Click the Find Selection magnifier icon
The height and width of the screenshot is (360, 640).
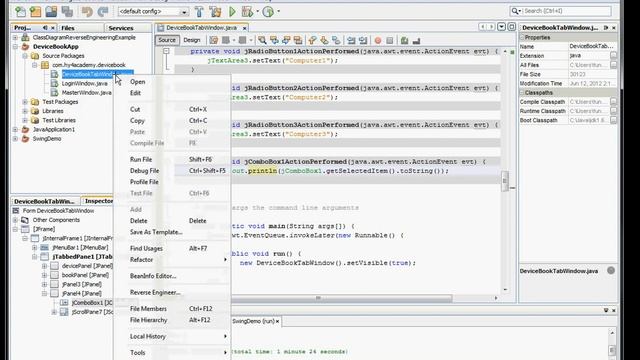click(x=262, y=40)
